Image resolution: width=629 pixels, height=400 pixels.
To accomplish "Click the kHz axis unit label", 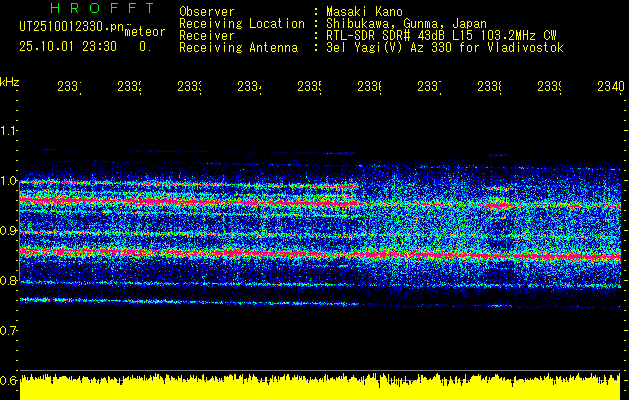I will pyautogui.click(x=10, y=82).
